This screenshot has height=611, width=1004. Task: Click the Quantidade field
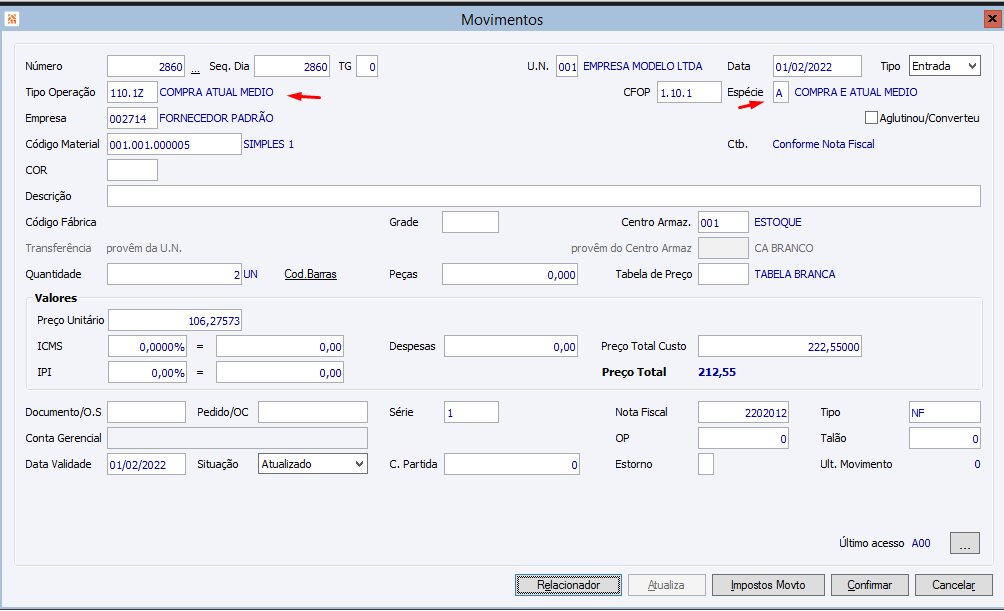(x=174, y=274)
